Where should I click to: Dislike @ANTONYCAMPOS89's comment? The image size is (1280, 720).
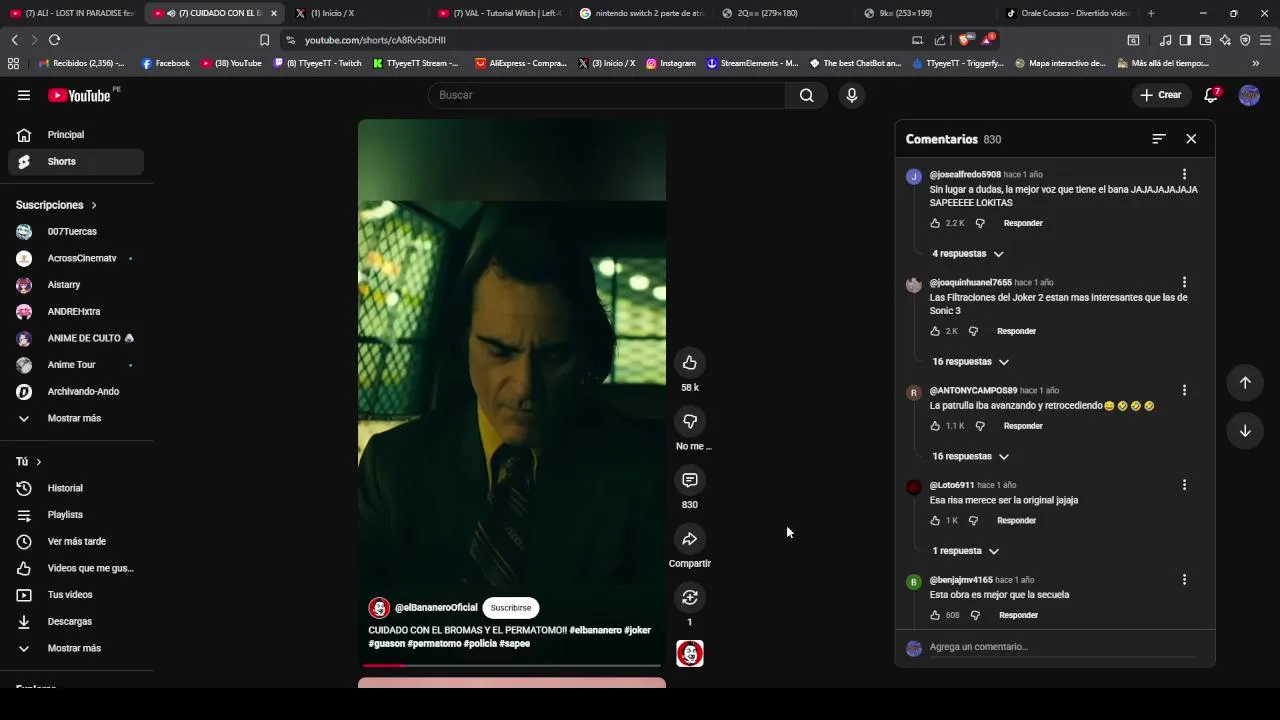click(x=980, y=426)
